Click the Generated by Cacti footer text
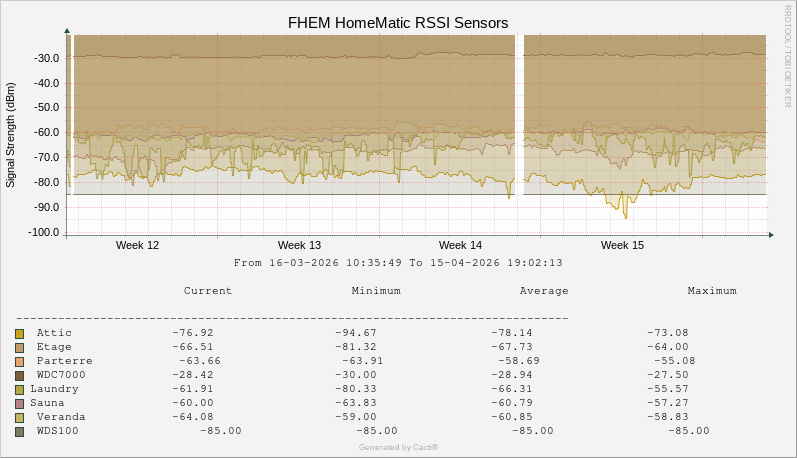 tap(398, 447)
